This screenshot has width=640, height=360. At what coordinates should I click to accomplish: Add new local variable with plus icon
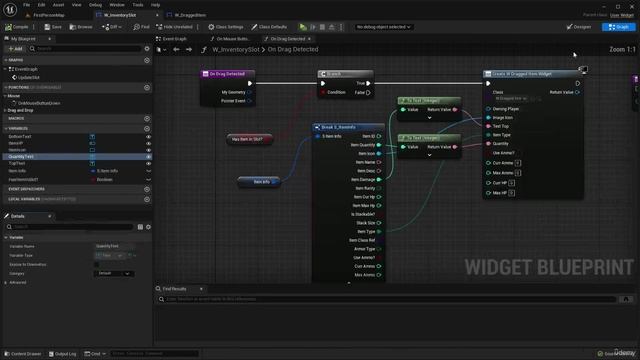(x=147, y=199)
